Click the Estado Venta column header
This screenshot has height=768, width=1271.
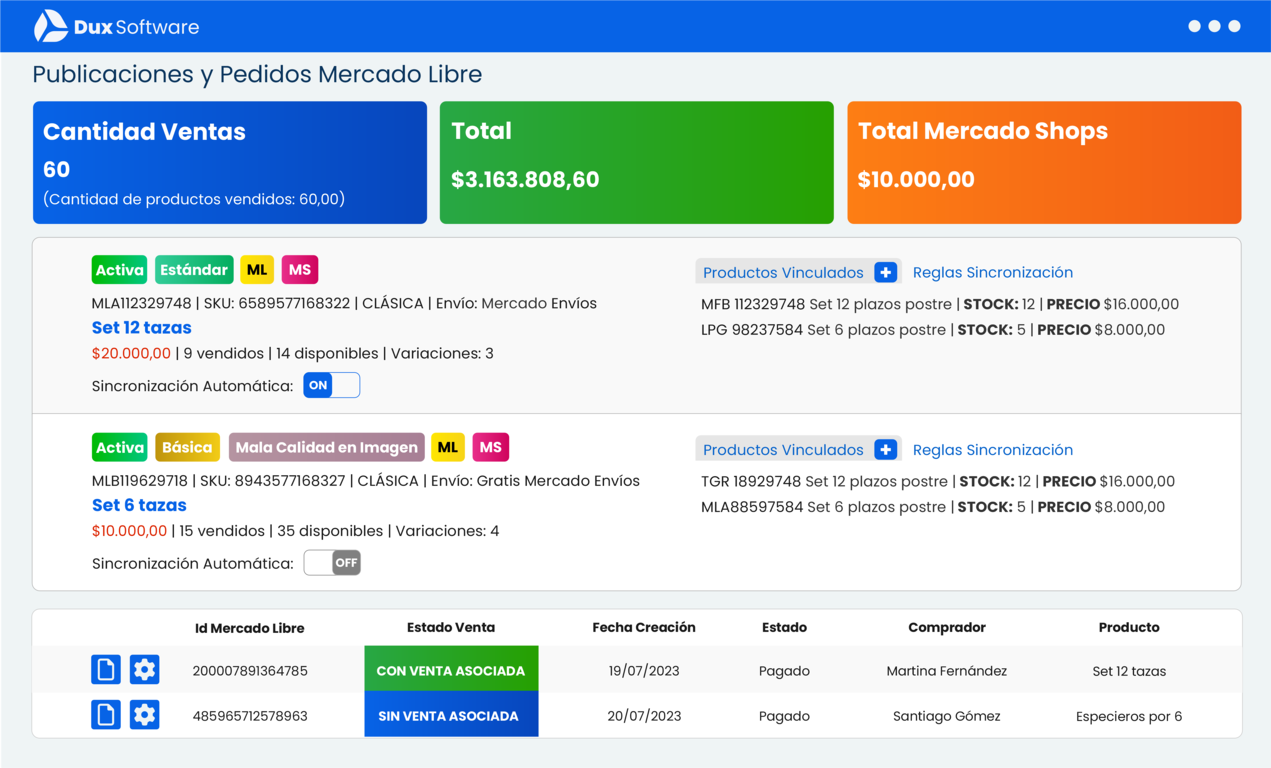click(x=451, y=627)
